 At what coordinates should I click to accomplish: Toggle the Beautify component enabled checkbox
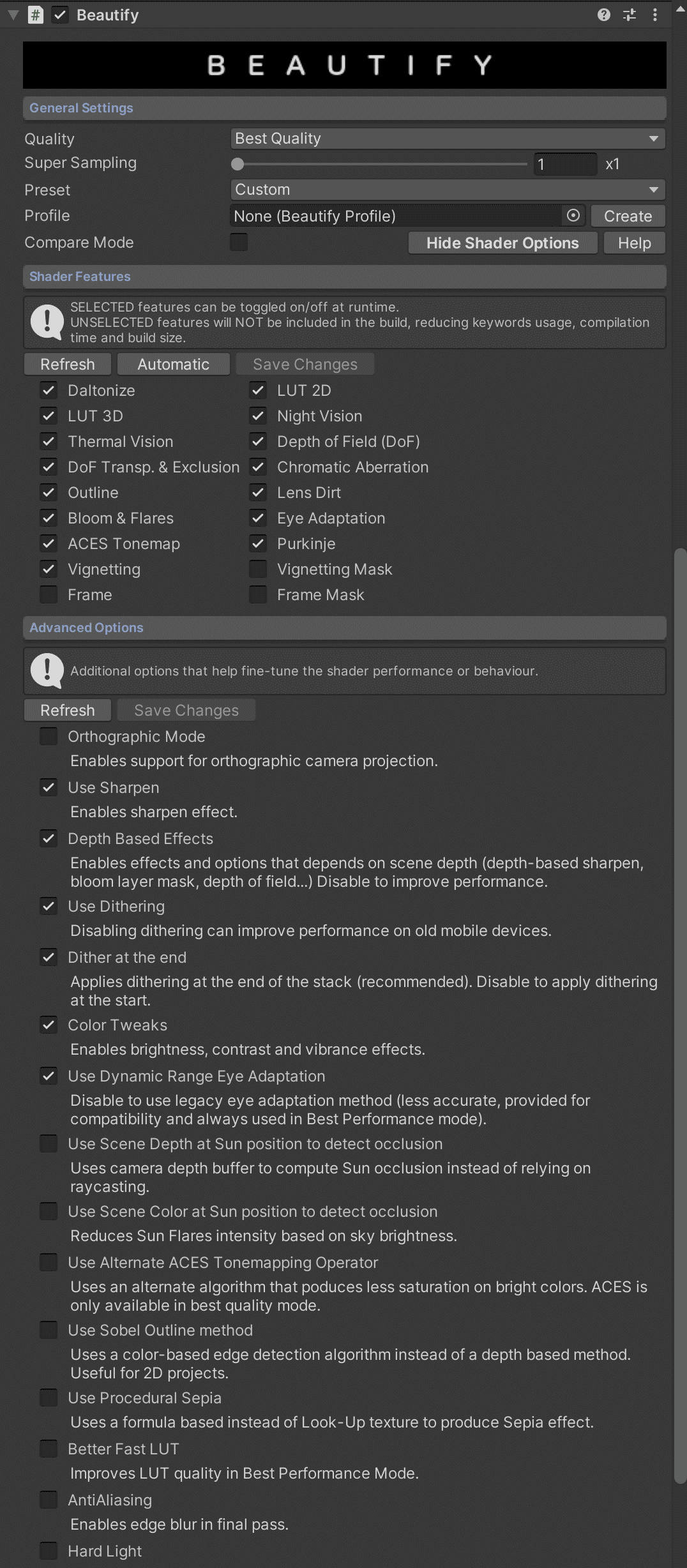(60, 15)
